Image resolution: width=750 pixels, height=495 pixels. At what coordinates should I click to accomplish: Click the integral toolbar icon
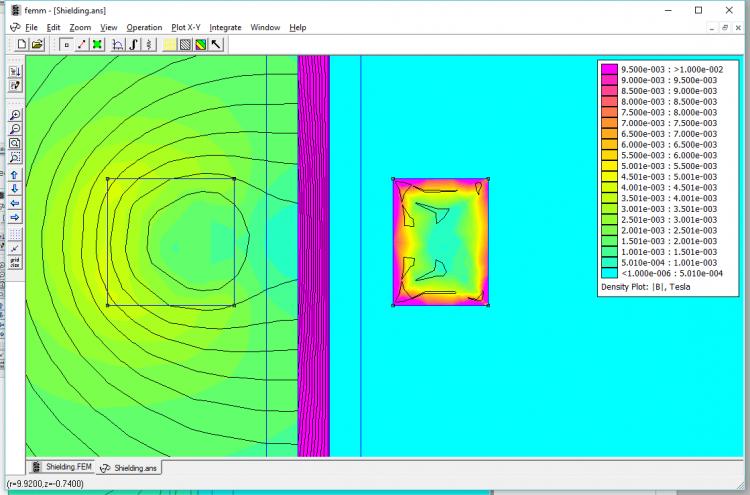pyautogui.click(x=133, y=44)
